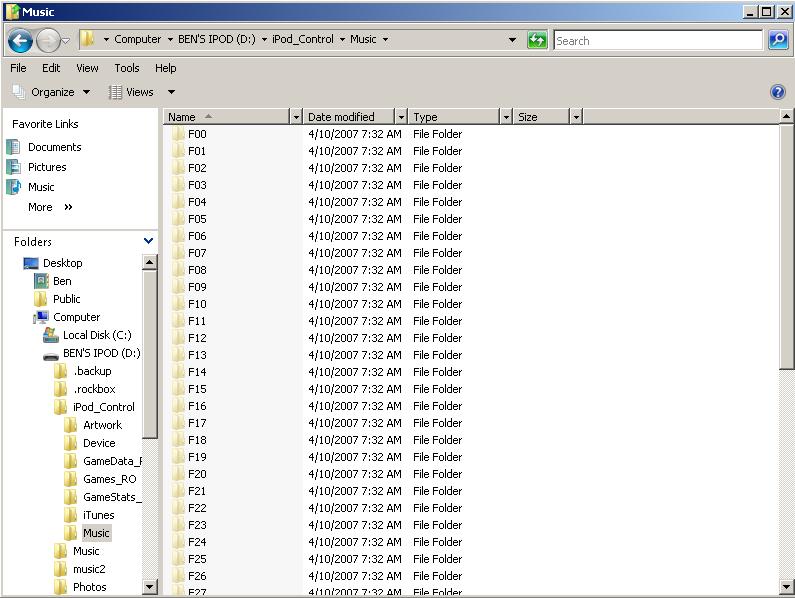The image size is (795, 598).
Task: Open the View menu
Action: tap(87, 68)
